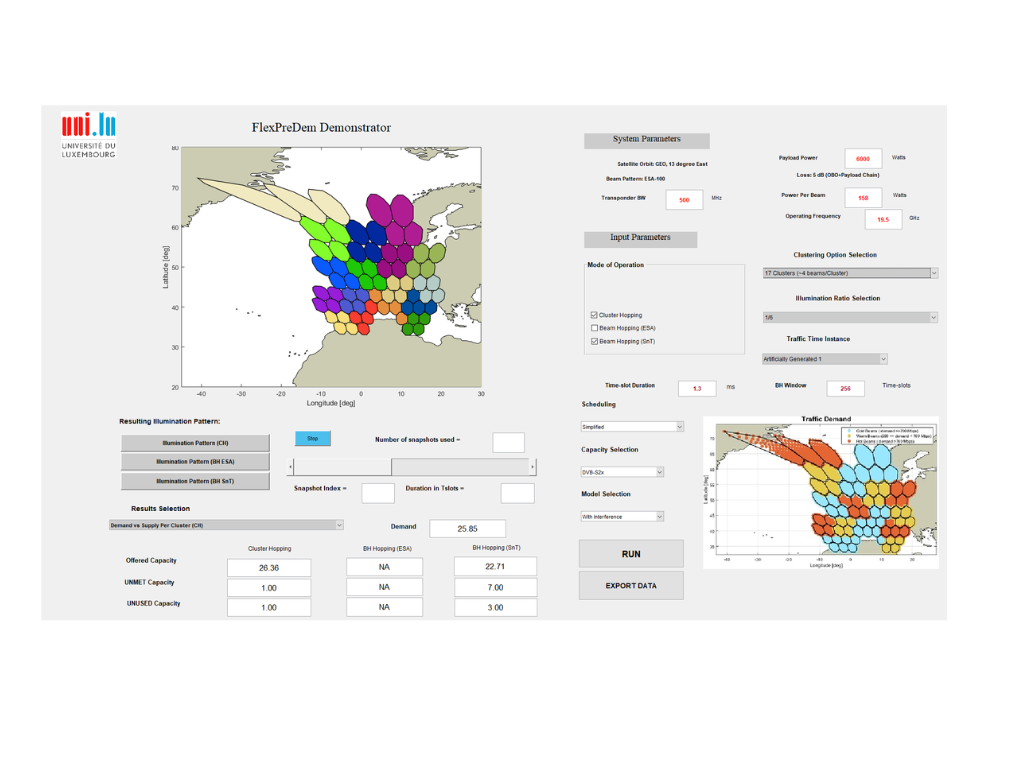
Task: Click the University of Luxembourg logo
Action: pyautogui.click(x=88, y=135)
